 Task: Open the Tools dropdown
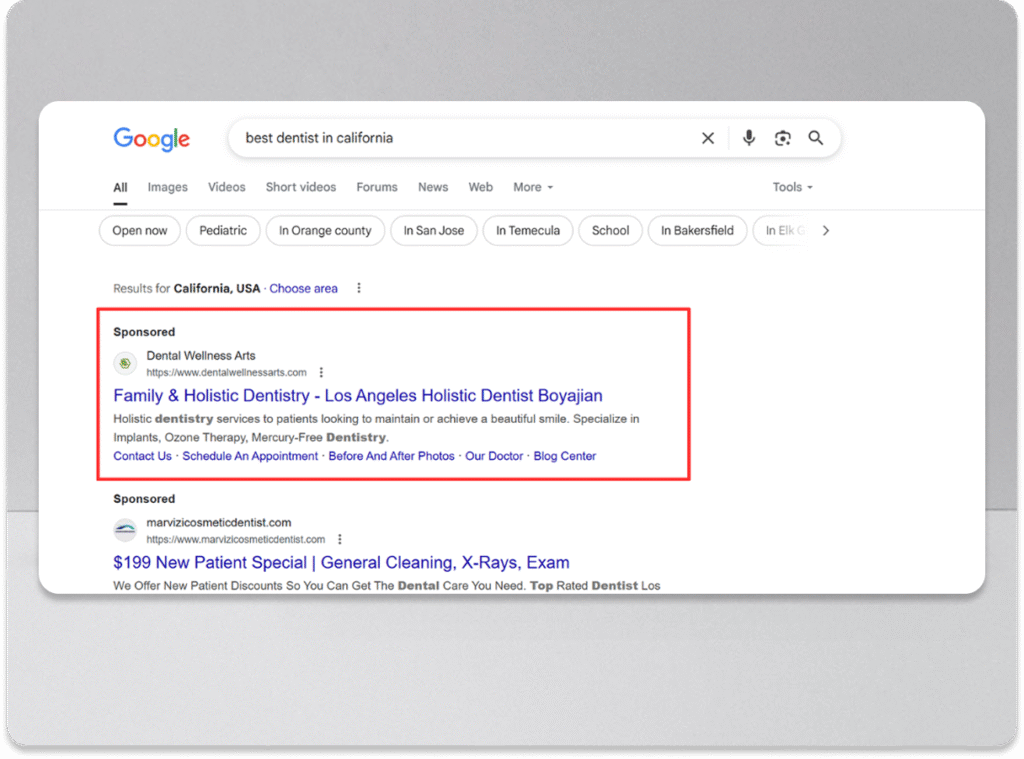coord(792,187)
